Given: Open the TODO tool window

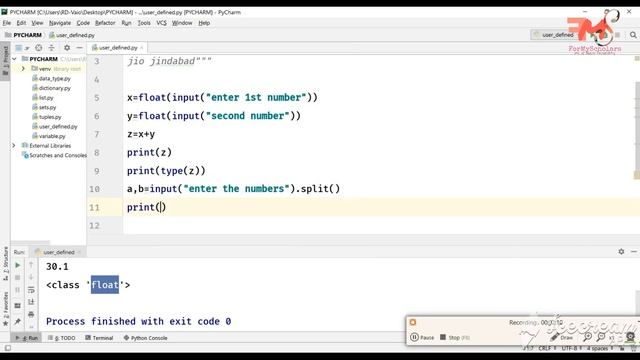Looking at the screenshot, I should (x=62, y=338).
